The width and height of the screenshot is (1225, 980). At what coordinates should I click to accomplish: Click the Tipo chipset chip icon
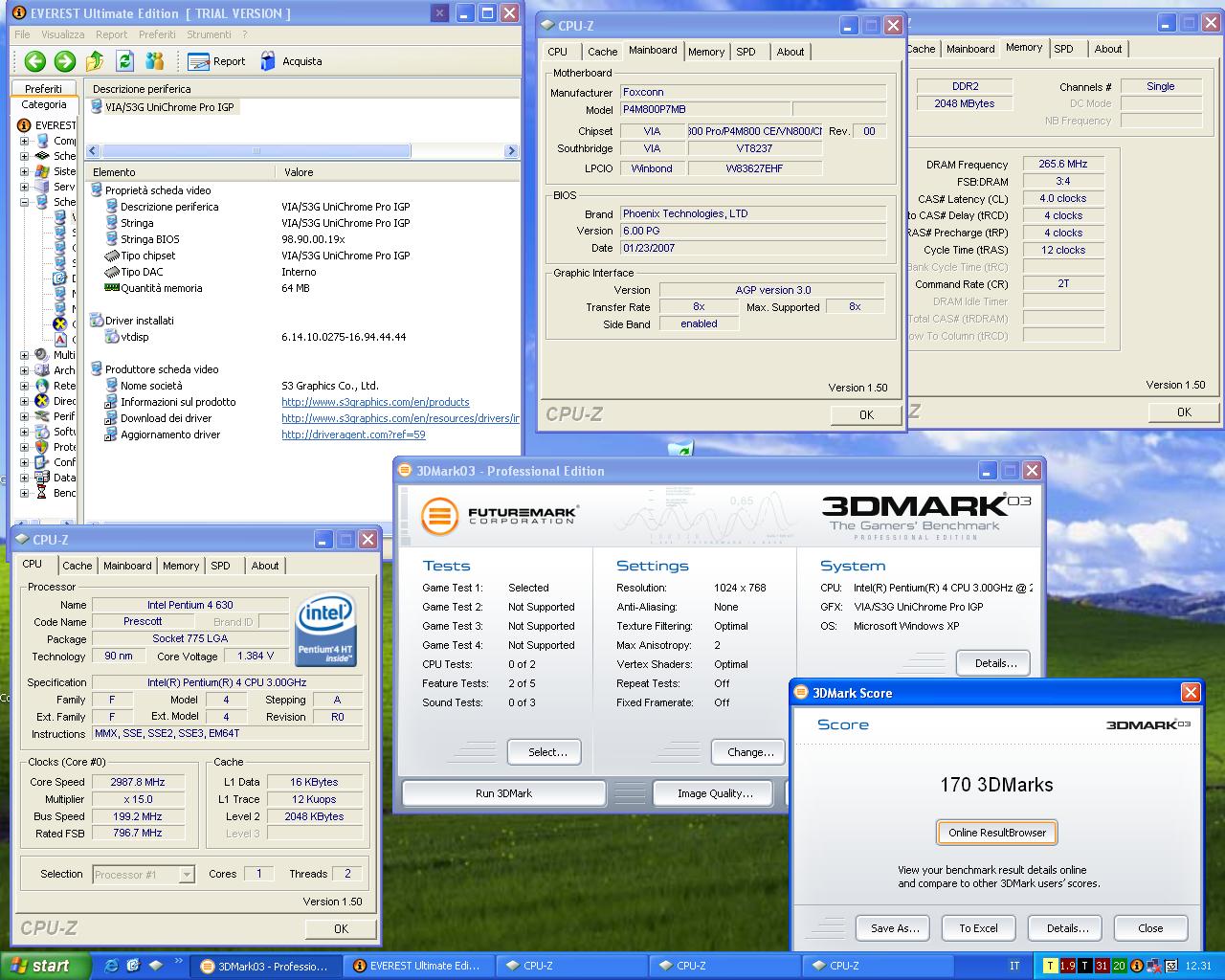point(112,256)
